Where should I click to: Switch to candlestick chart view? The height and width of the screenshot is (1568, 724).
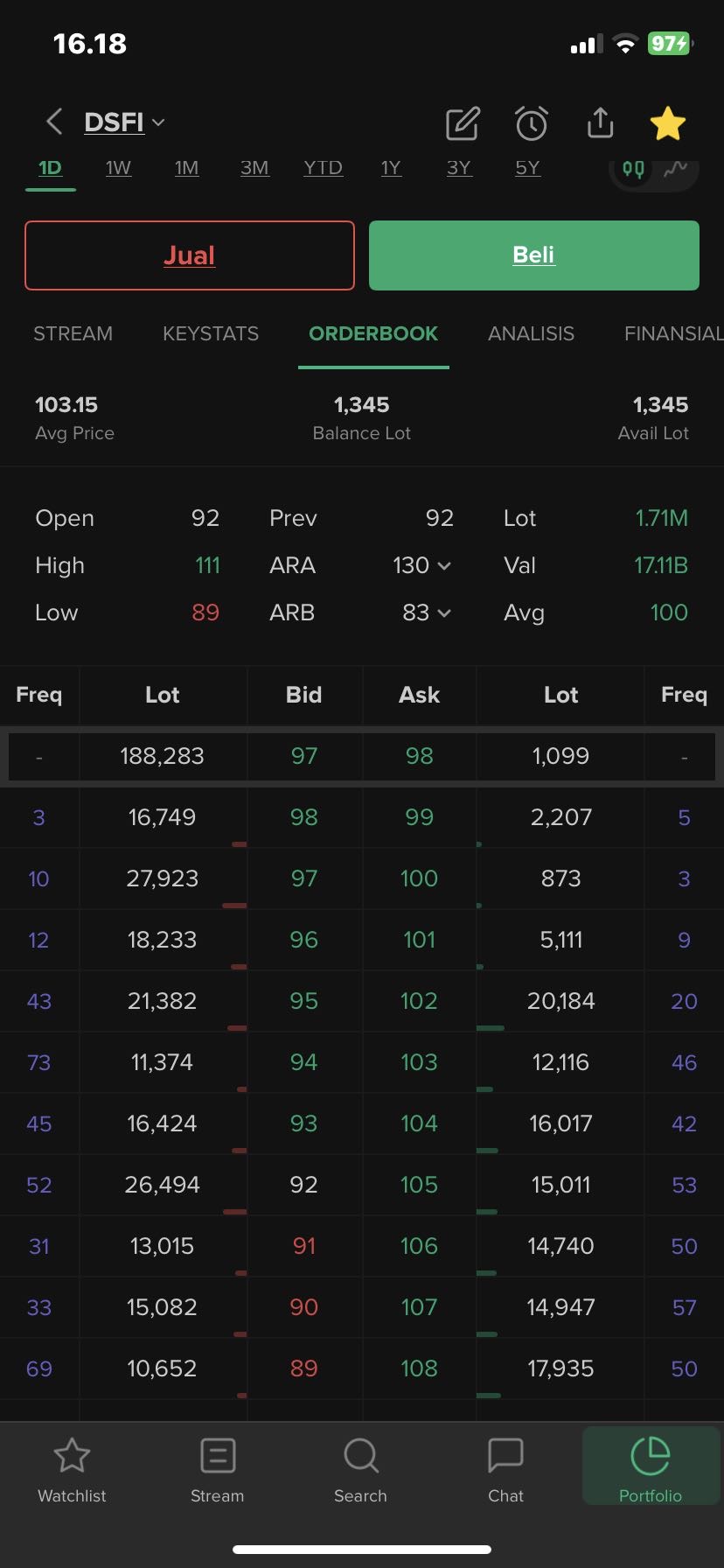pyautogui.click(x=633, y=170)
